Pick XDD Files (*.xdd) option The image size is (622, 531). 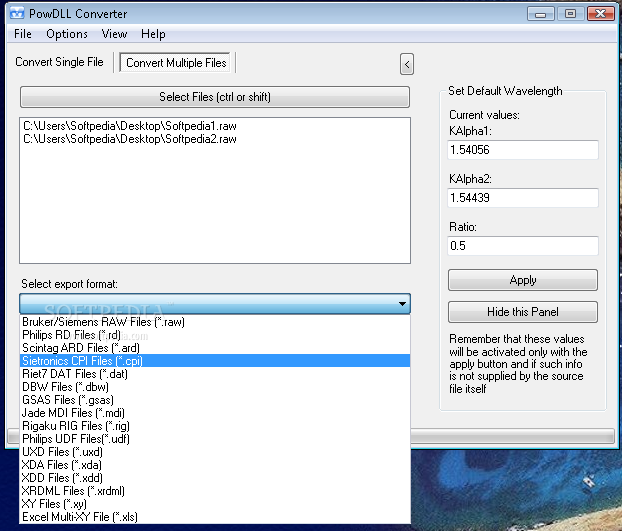click(215, 478)
